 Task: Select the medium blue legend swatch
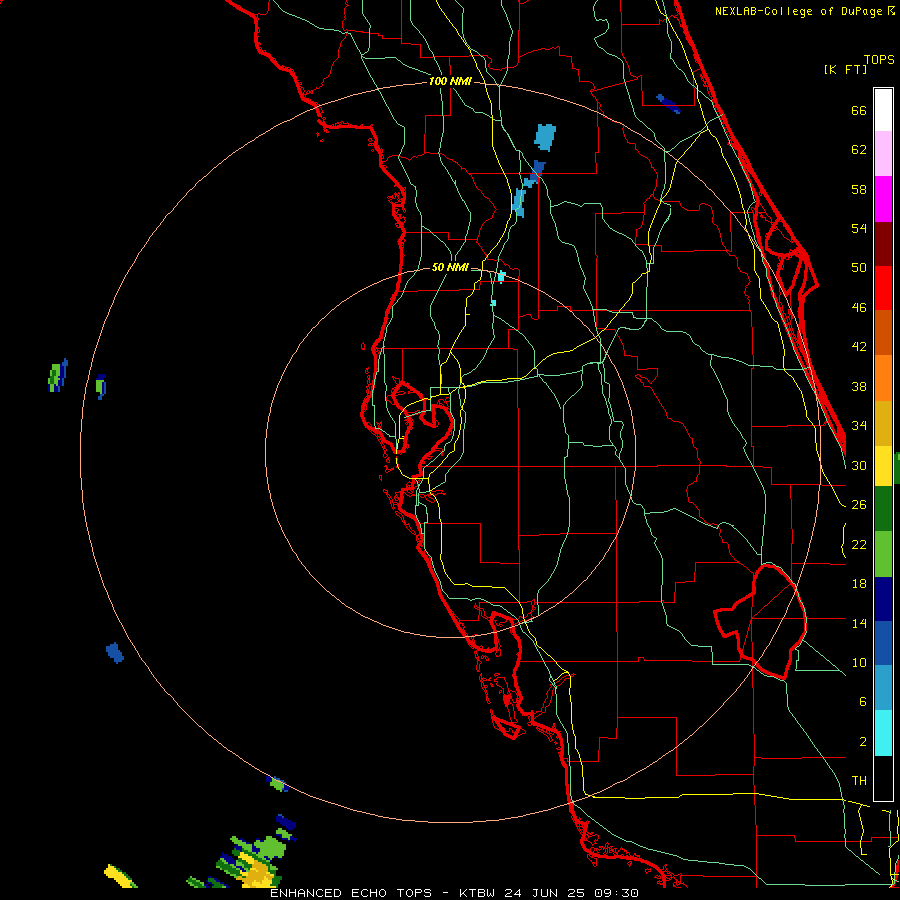(883, 643)
